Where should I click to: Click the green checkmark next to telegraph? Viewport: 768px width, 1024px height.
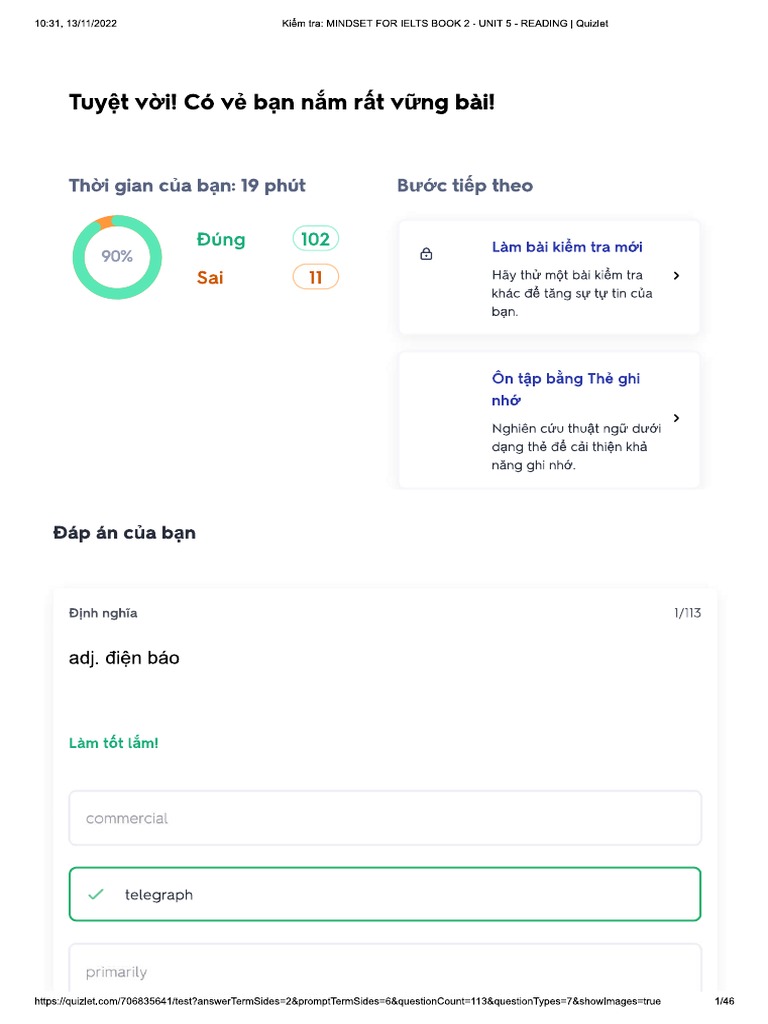[96, 895]
